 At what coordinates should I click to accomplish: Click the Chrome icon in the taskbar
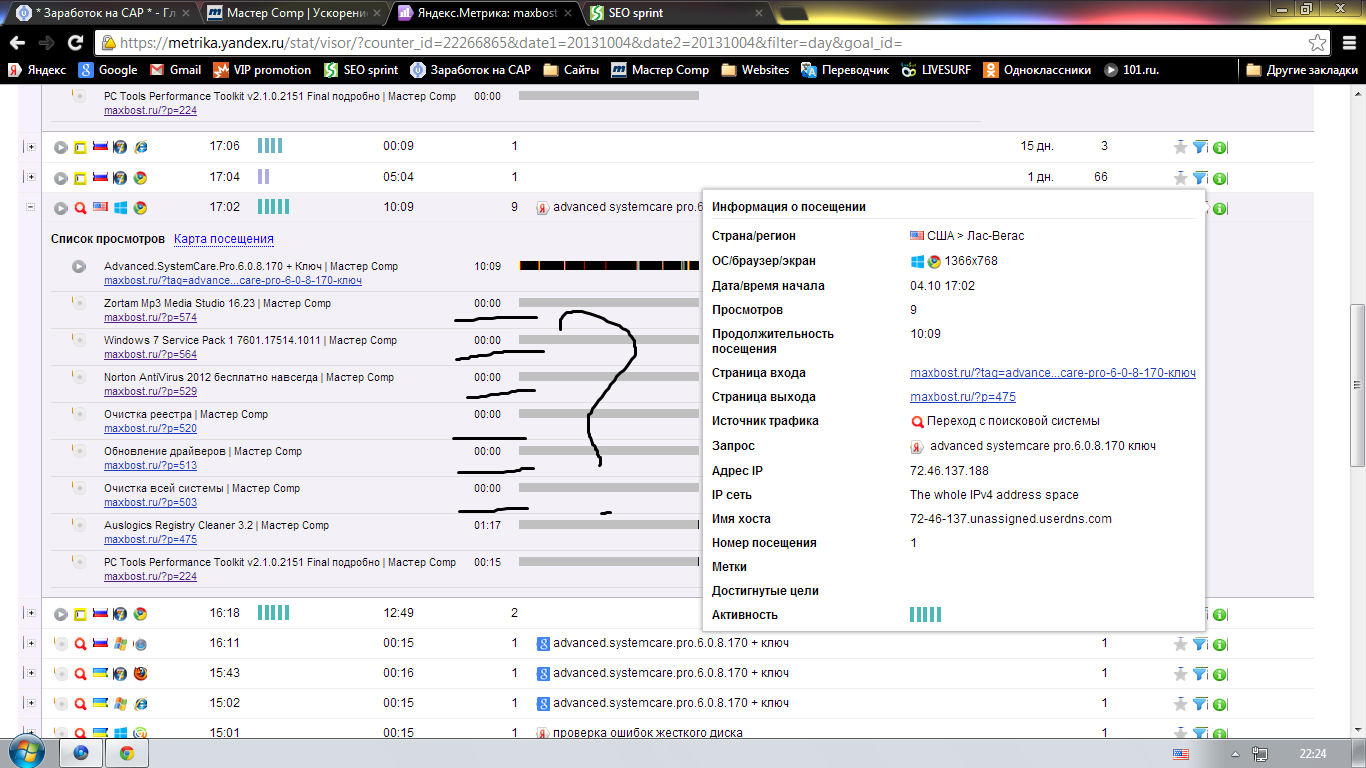click(x=127, y=753)
